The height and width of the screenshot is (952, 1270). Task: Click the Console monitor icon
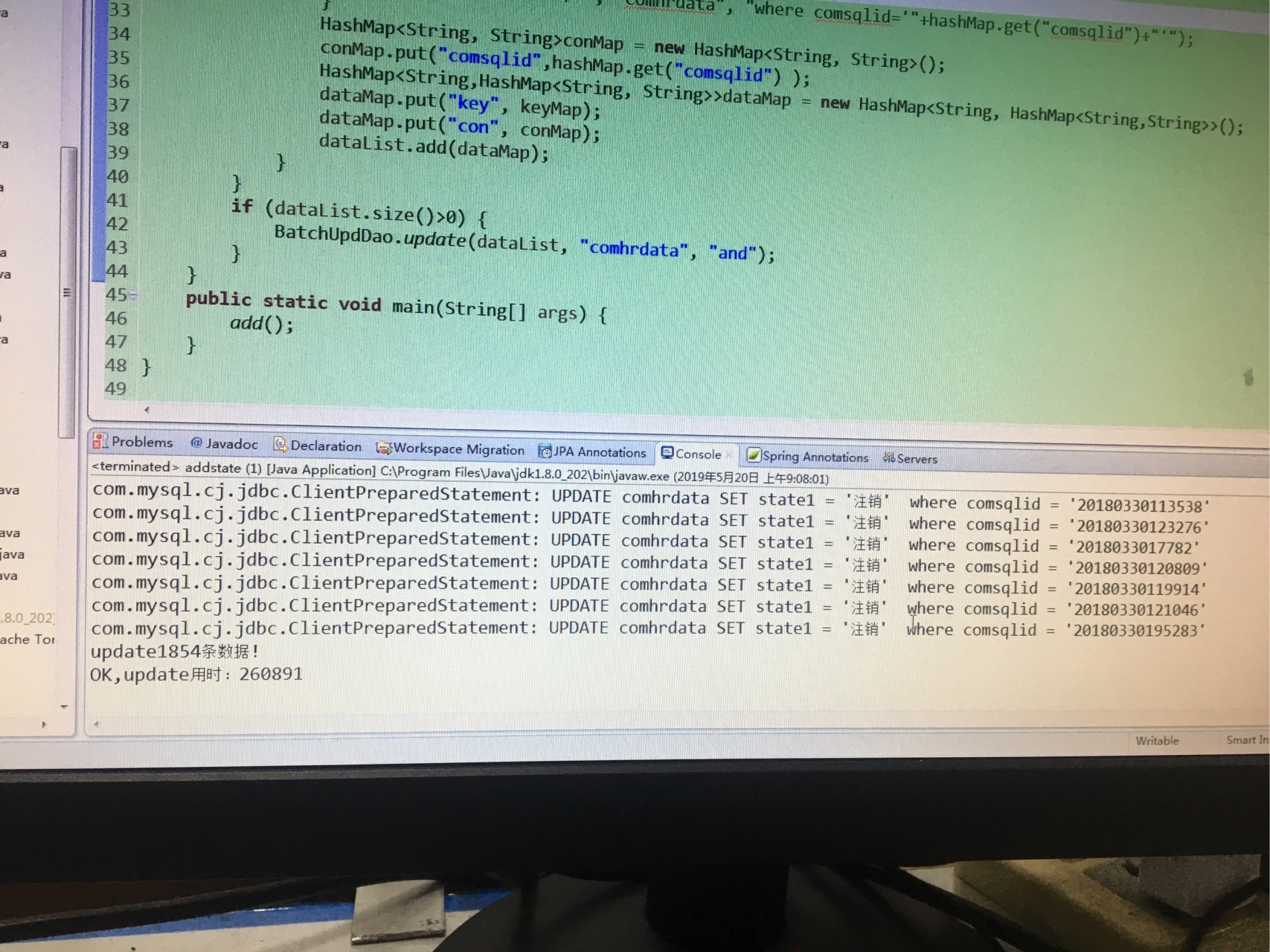coord(667,453)
